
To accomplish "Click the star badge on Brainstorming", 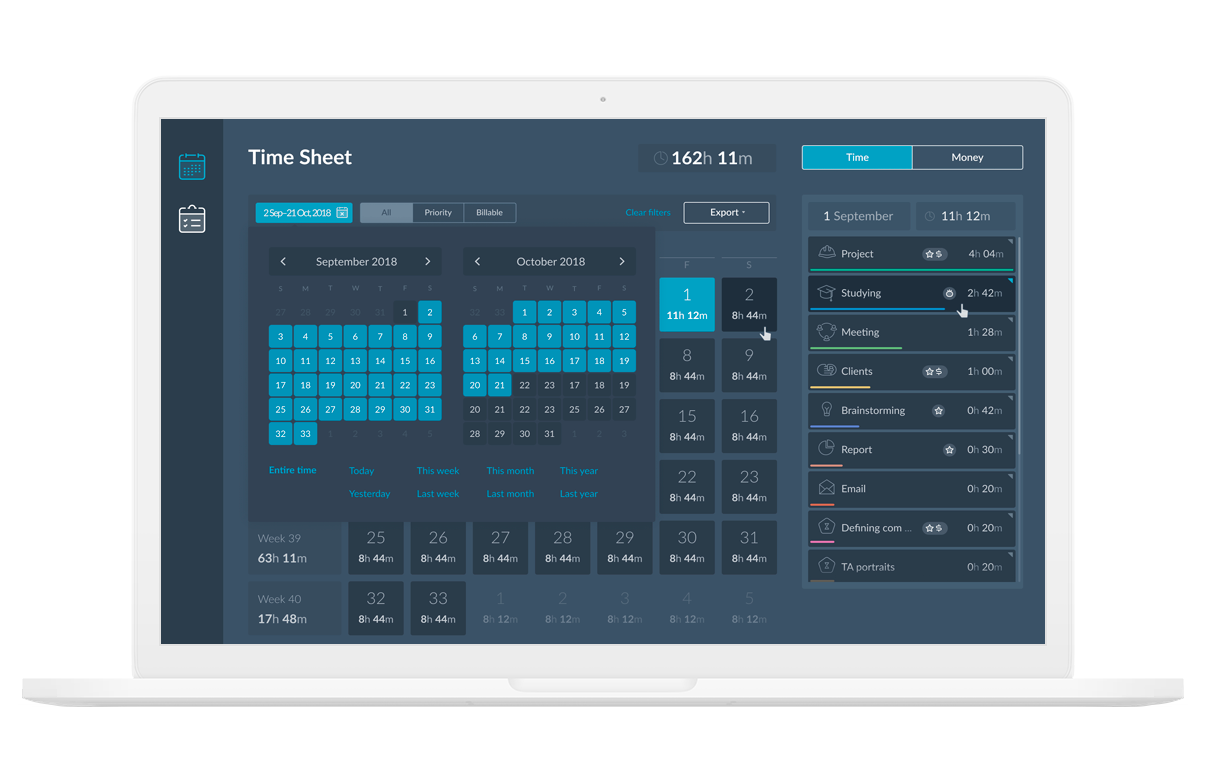I will [939, 411].
